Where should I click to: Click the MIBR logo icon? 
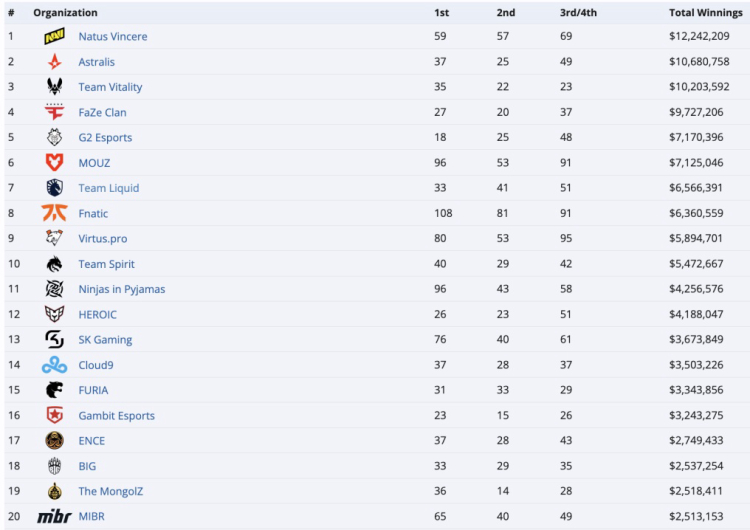[x=54, y=516]
